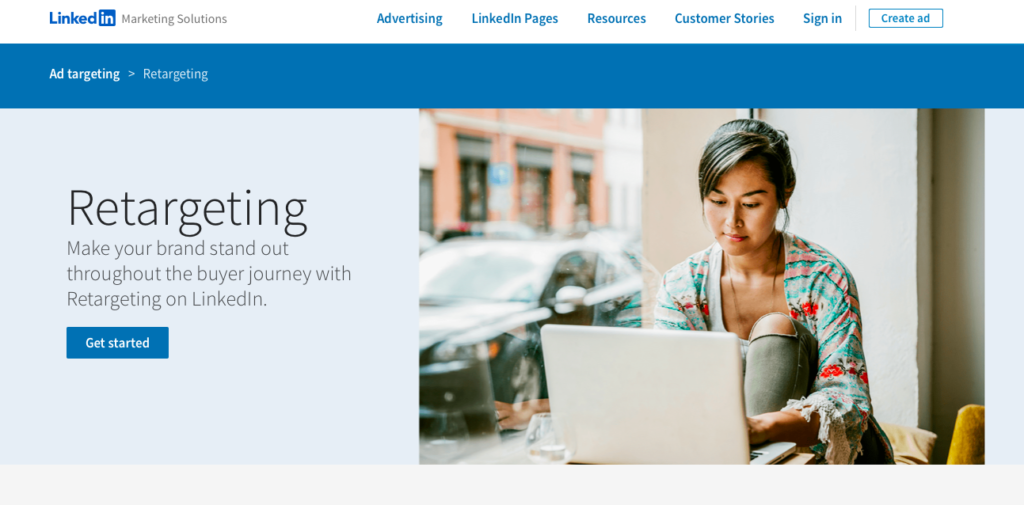Screen dimensions: 1024x505
Task: Click the large Retargeting headline
Action: (187, 209)
